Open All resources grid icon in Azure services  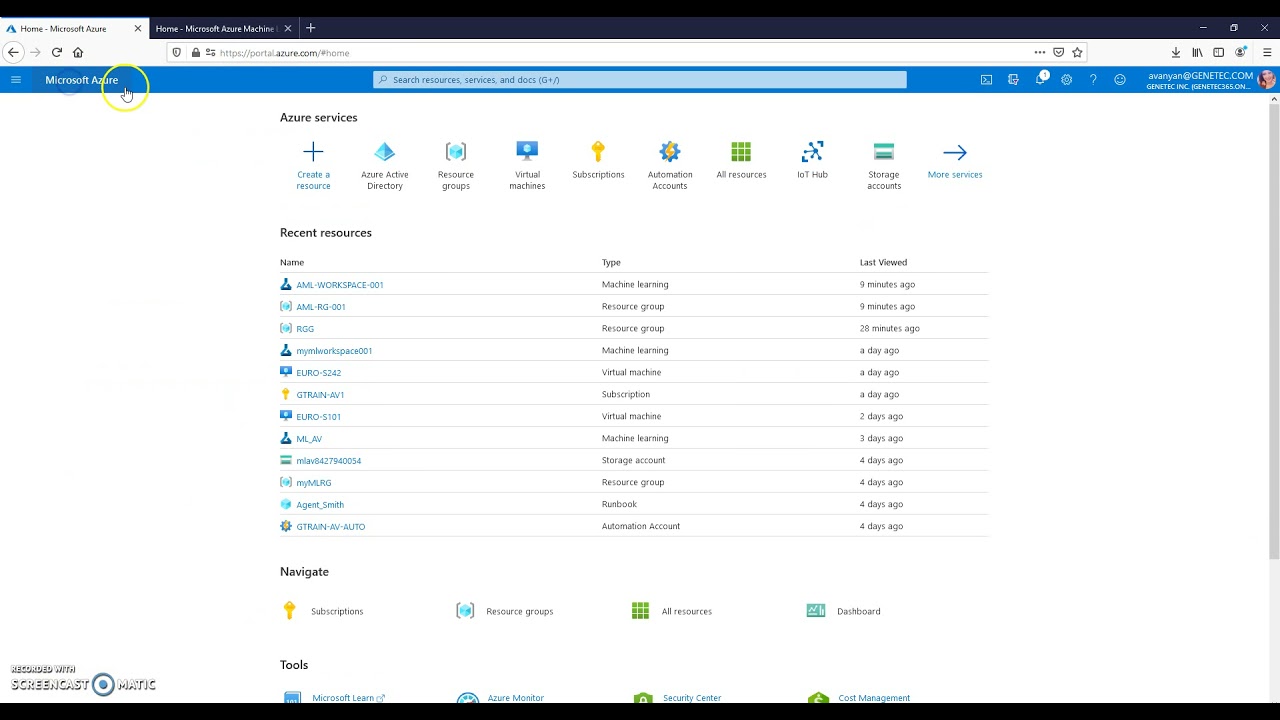pyautogui.click(x=741, y=152)
